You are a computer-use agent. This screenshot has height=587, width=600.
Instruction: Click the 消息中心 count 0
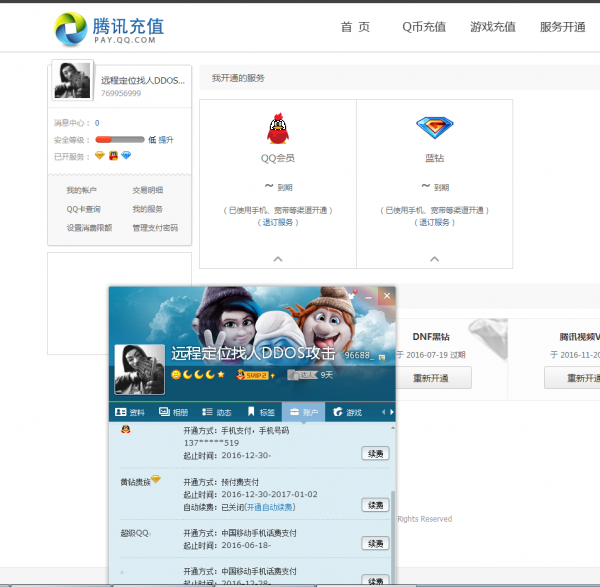pos(97,123)
